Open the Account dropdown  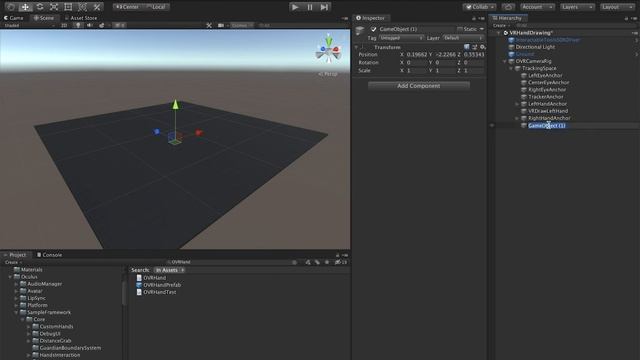(537, 7)
